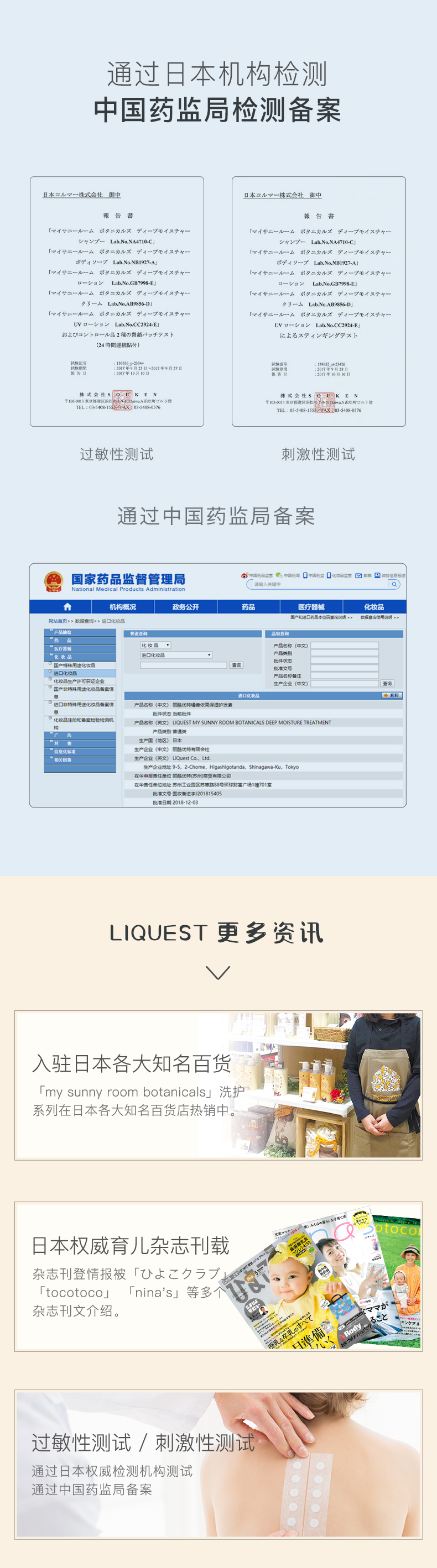Open the 机构概况 menu

pos(122,607)
